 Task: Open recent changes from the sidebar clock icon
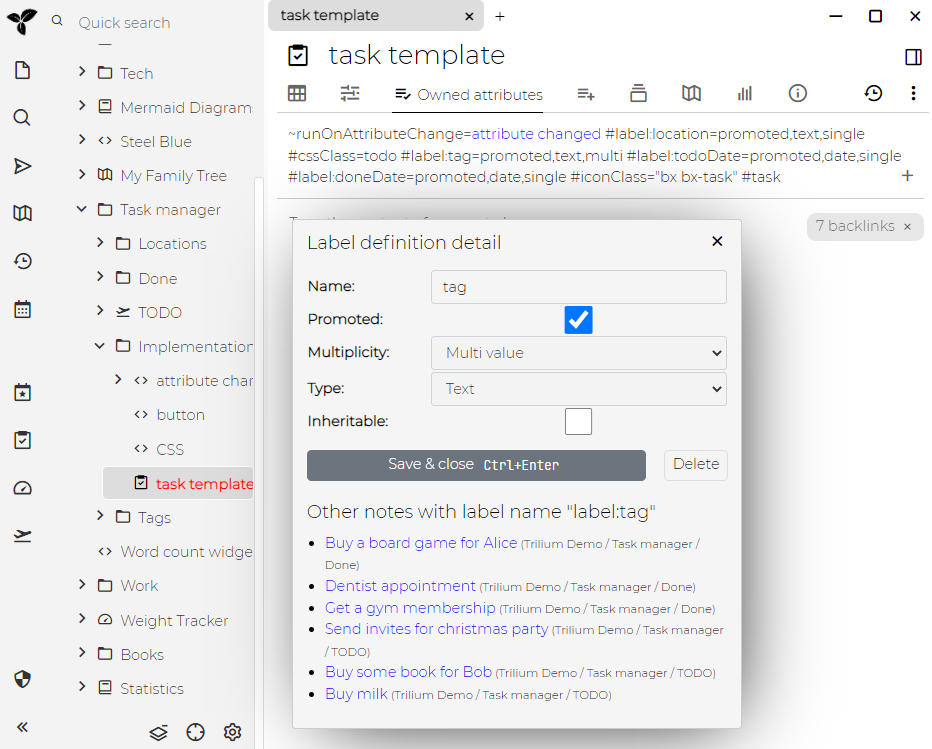point(21,261)
